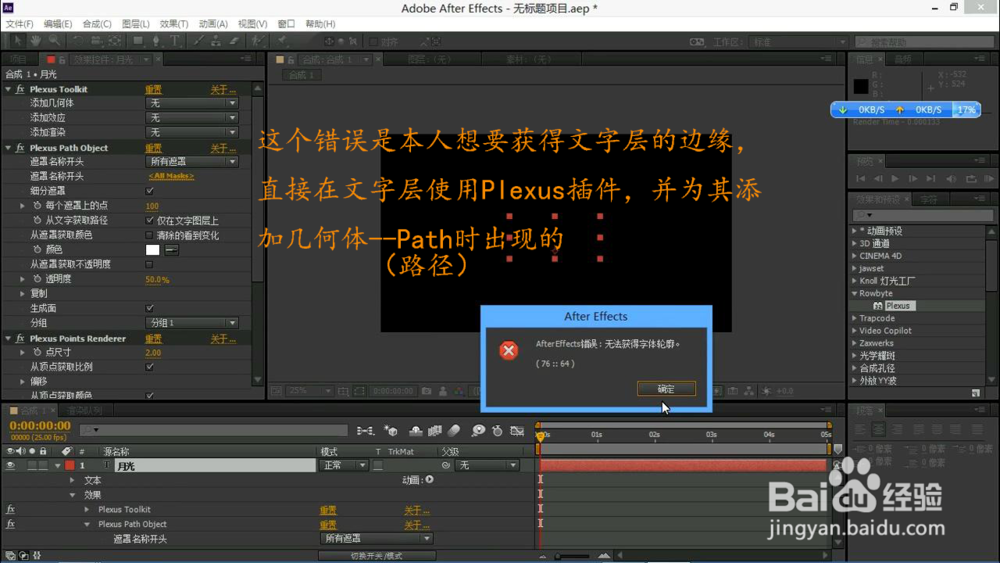Collapse the Plexus Toolkit effect group
This screenshot has width=1000, height=563.
tap(8, 89)
